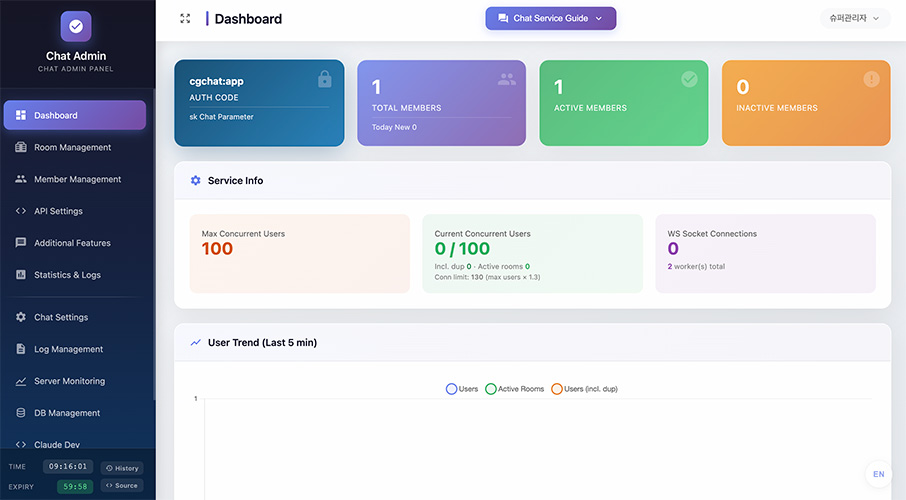This screenshot has height=500, width=906.
Task: Switch language with the EN button
Action: 878,474
